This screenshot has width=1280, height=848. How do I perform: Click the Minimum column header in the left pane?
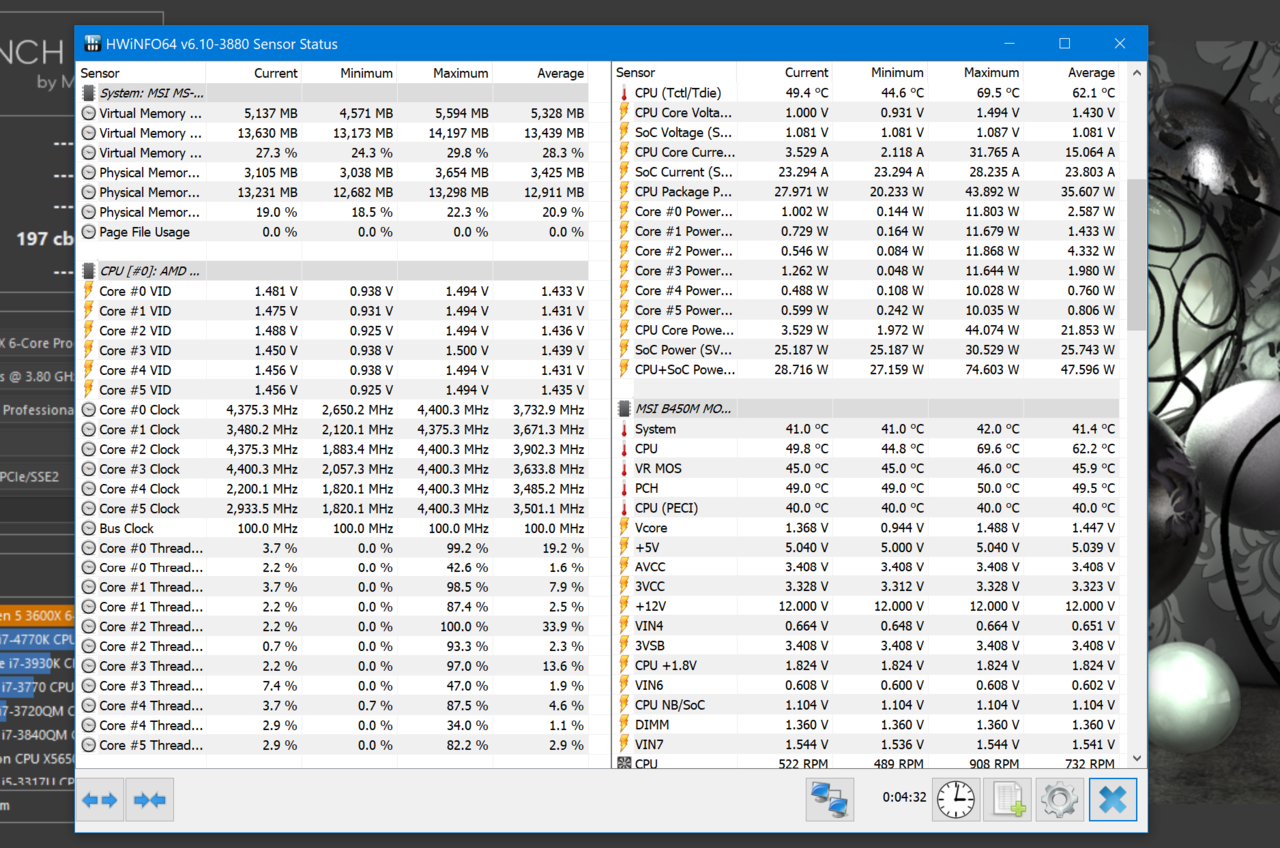349,73
